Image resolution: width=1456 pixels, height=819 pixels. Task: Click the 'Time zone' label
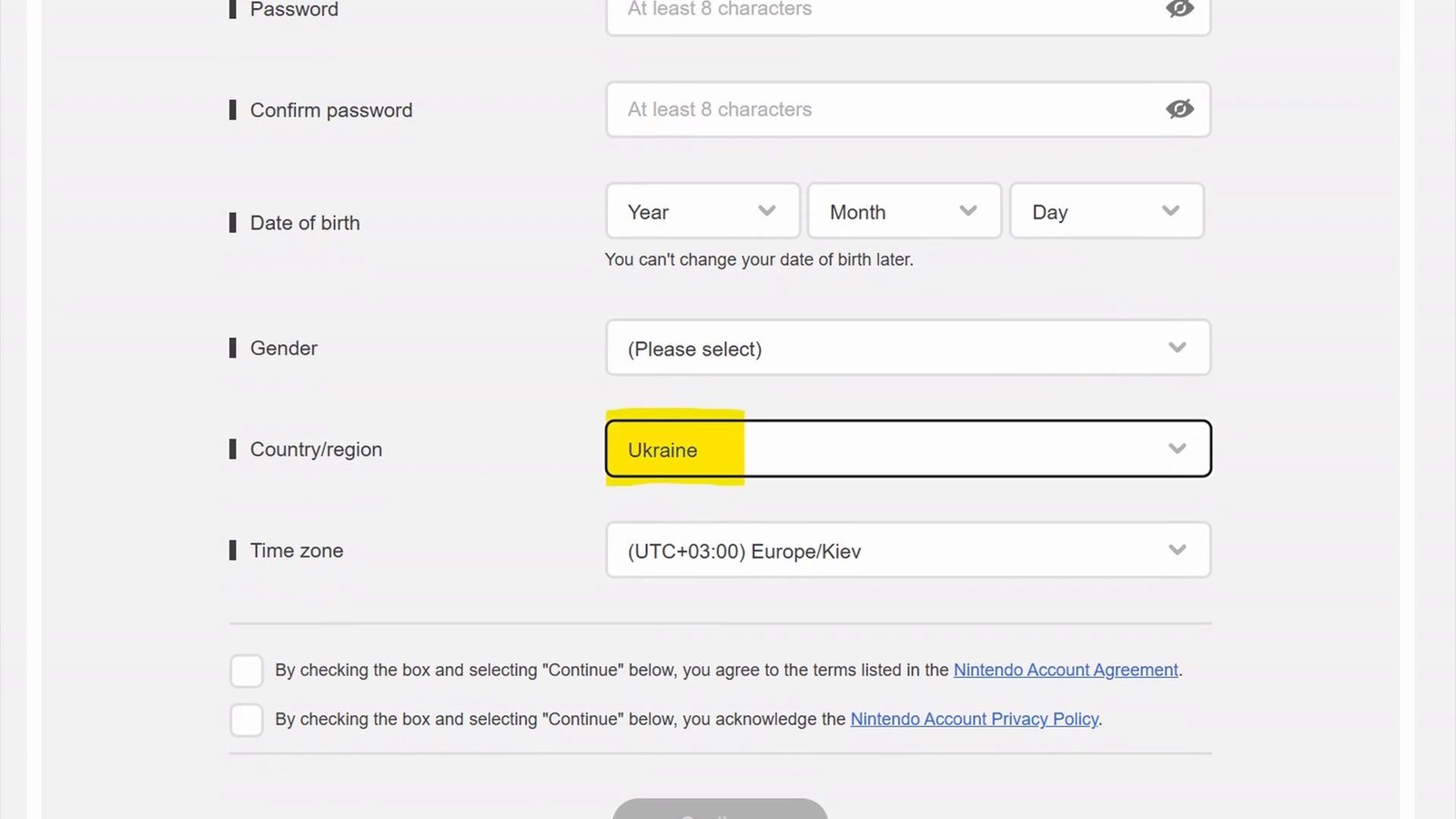point(297,551)
